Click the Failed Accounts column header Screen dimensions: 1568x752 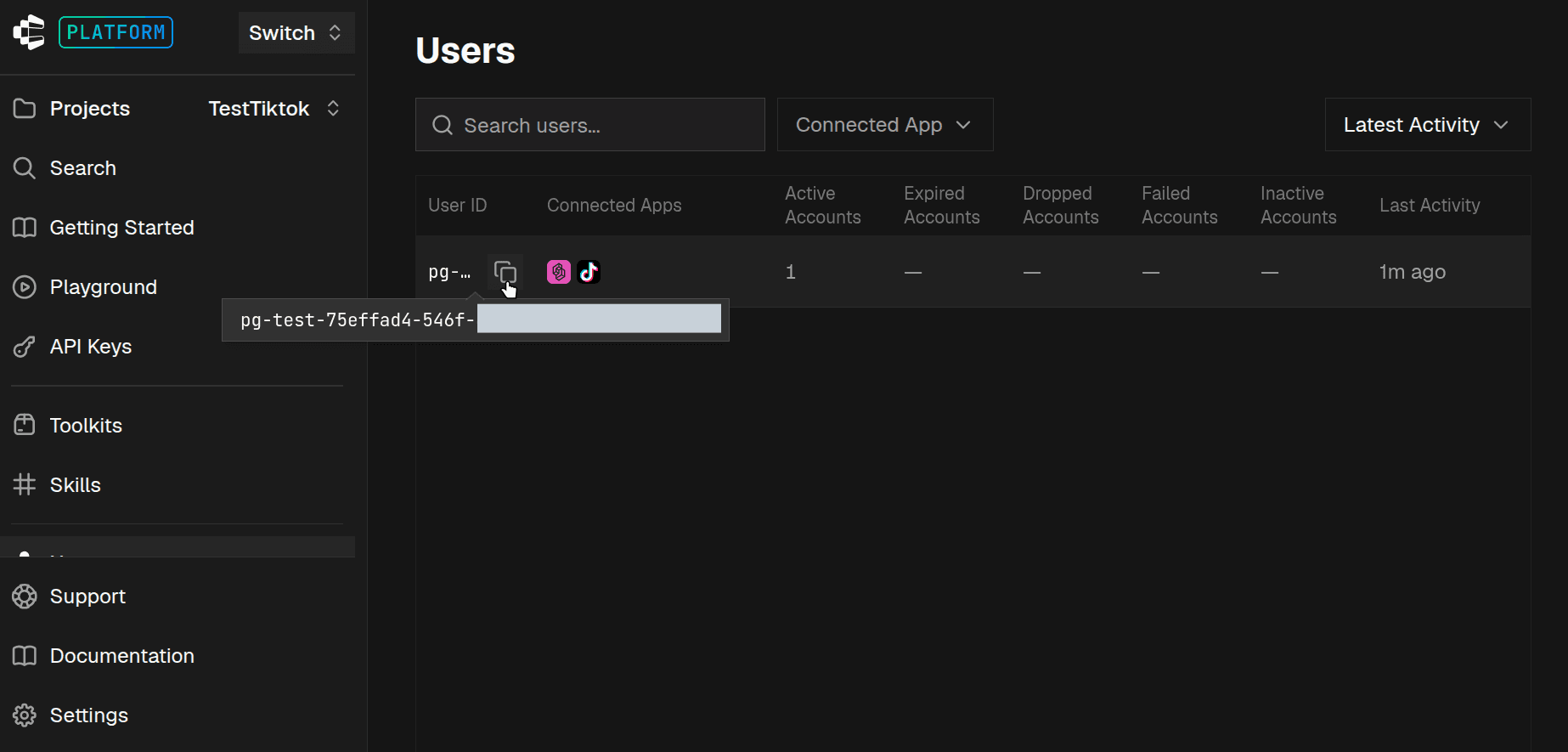coord(1180,206)
